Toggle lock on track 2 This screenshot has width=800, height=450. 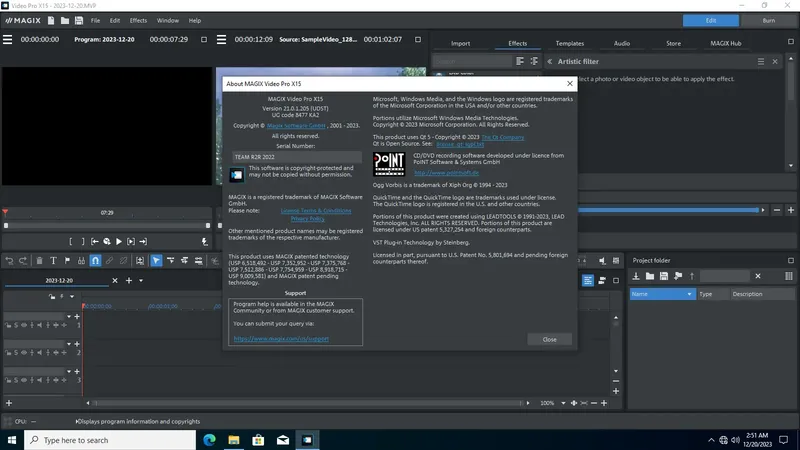pyautogui.click(x=8, y=353)
